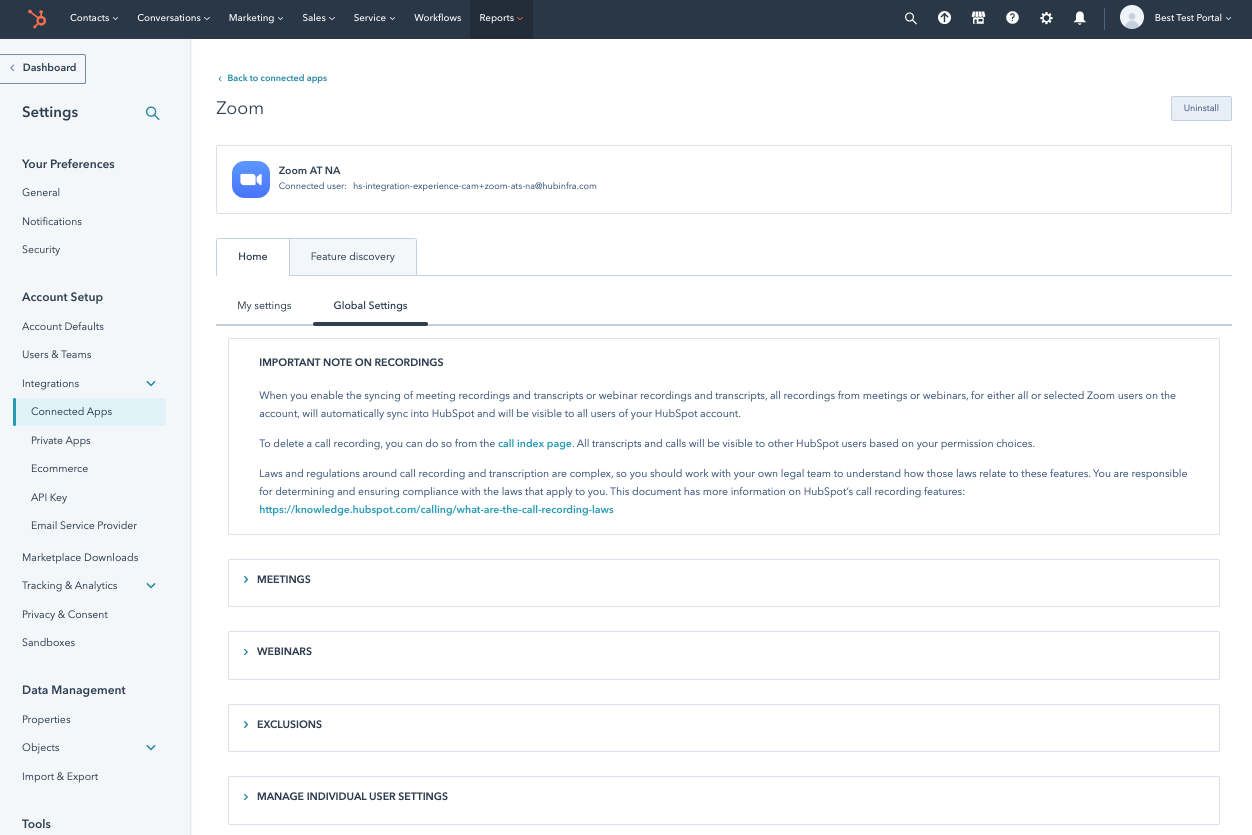This screenshot has height=835, width=1252.
Task: Open Notifications preferences
Action: [x=52, y=222]
